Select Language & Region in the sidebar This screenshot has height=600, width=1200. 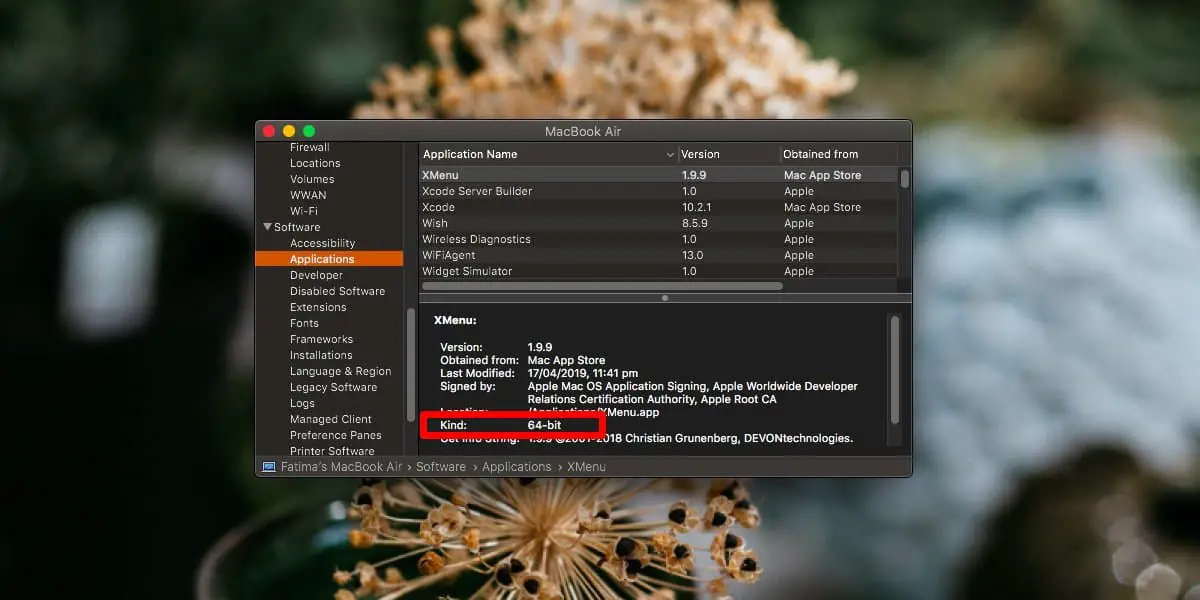pos(340,371)
